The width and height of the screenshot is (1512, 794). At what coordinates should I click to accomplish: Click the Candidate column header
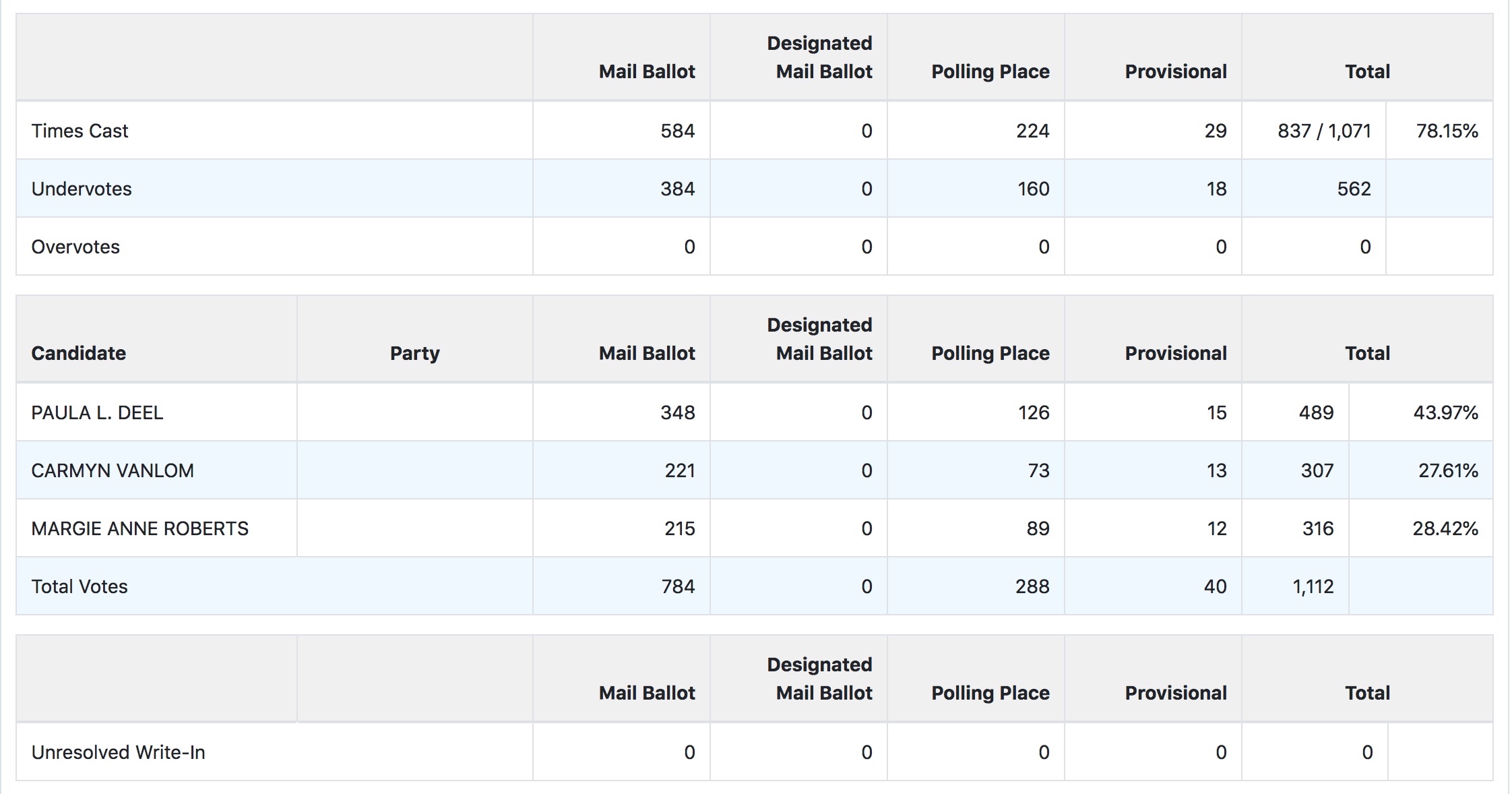point(78,353)
